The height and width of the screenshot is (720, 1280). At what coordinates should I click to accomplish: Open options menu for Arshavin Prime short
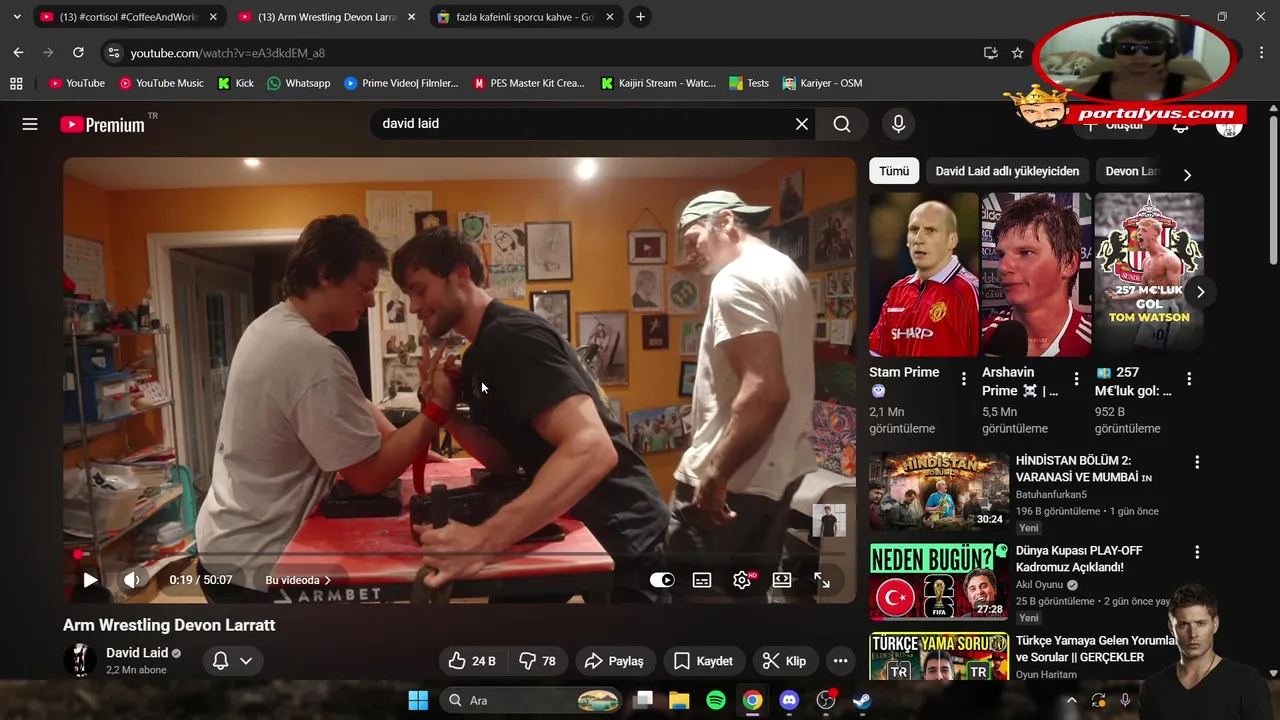(x=1076, y=379)
